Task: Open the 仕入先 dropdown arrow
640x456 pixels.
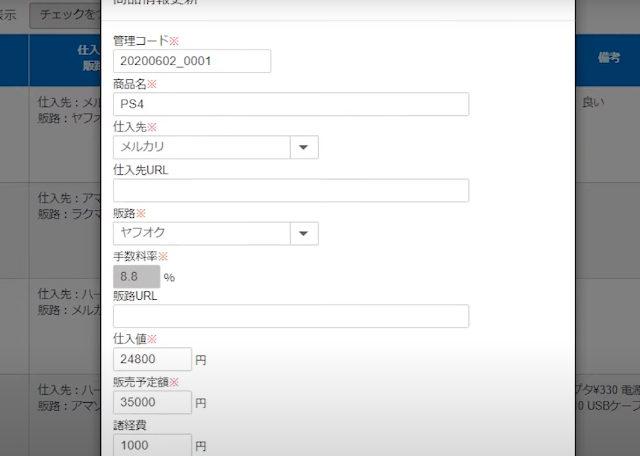Action: pyautogui.click(x=304, y=147)
